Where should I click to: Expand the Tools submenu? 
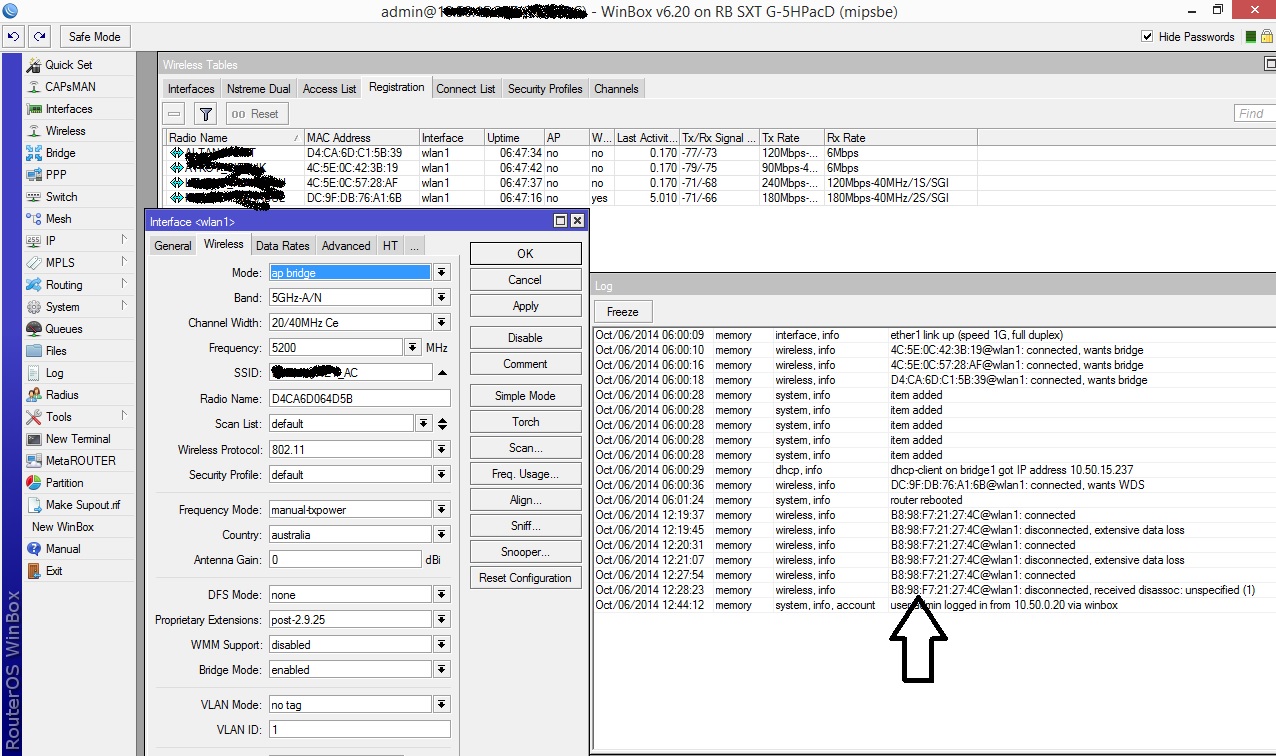(x=79, y=417)
